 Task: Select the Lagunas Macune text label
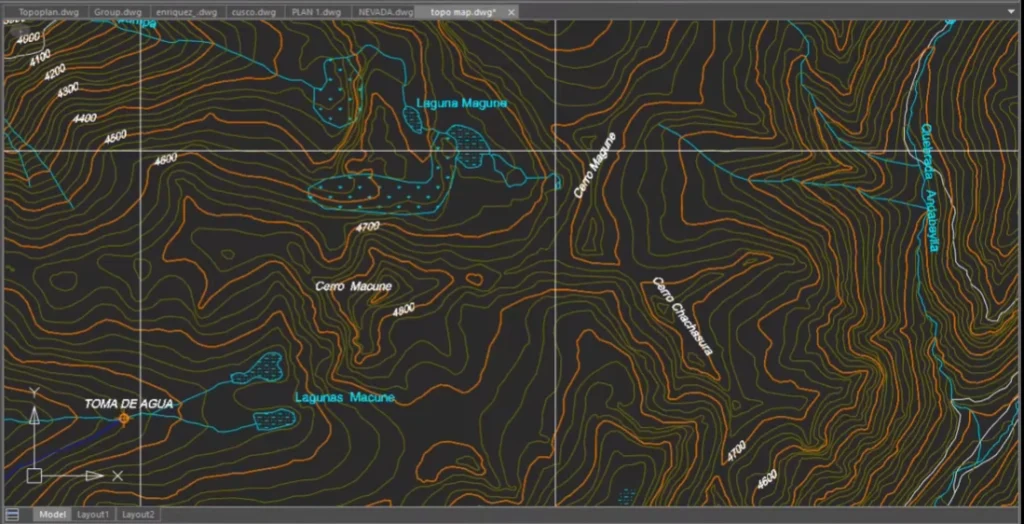point(344,397)
